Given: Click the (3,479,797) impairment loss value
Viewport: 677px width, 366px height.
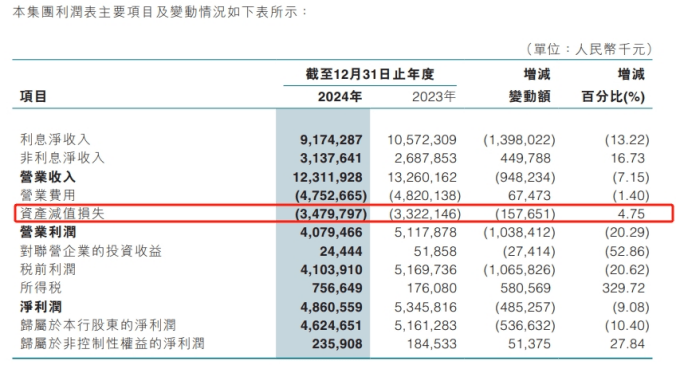Looking at the screenshot, I should (x=331, y=214).
